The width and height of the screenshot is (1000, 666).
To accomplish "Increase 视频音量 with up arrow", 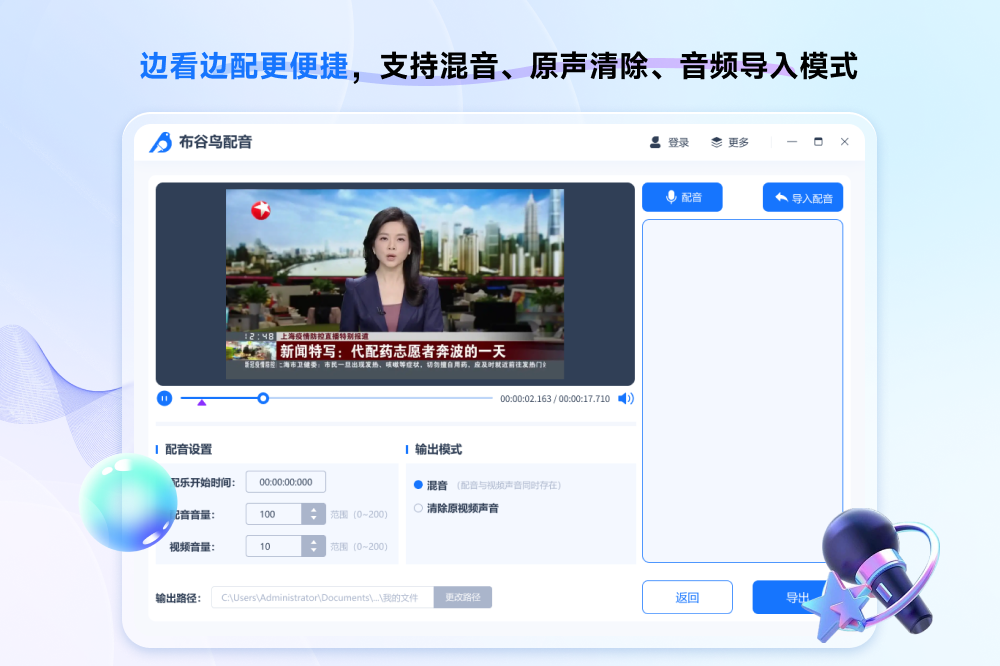I will pyautogui.click(x=315, y=541).
